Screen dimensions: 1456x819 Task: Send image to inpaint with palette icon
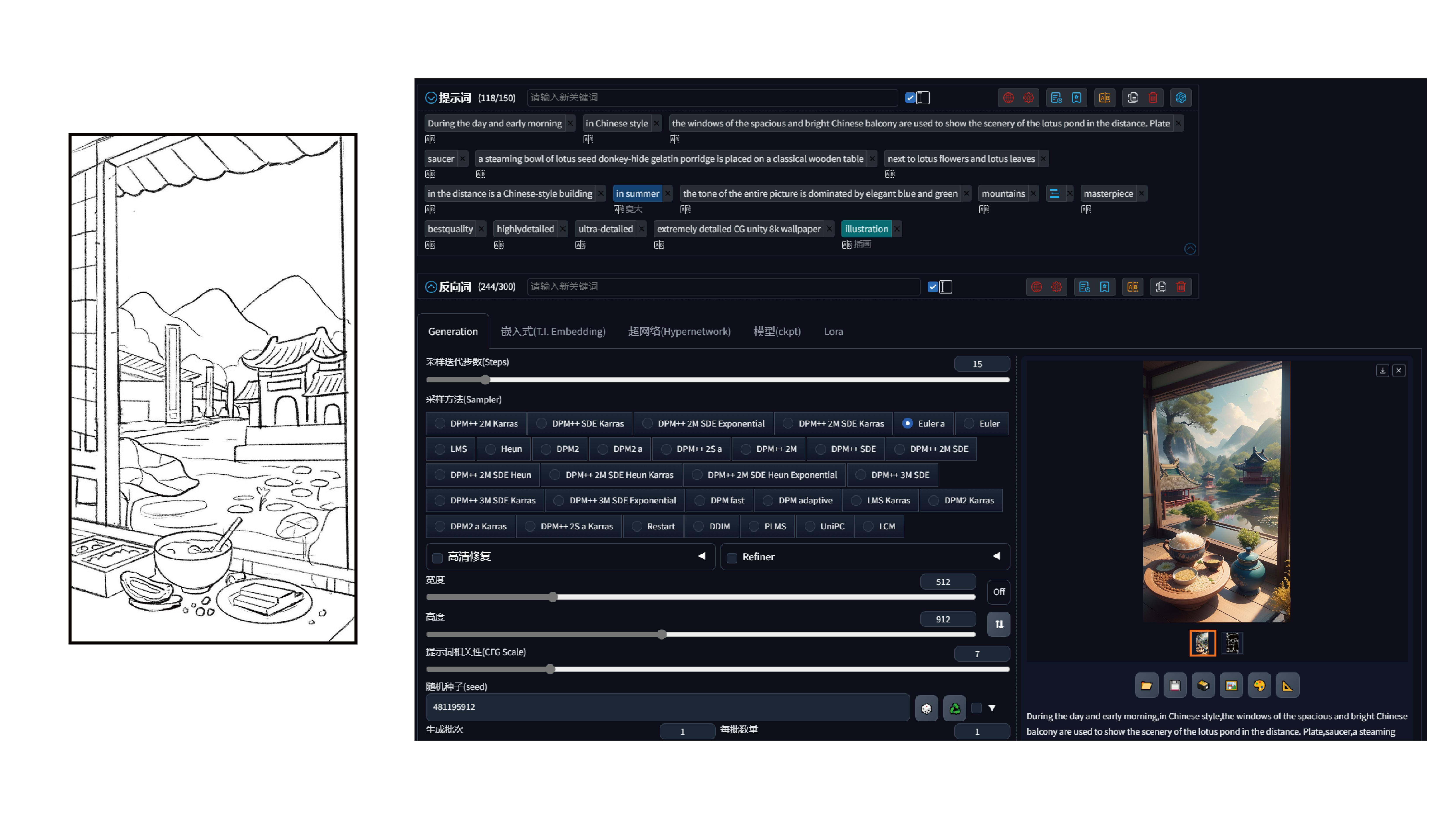click(1259, 686)
